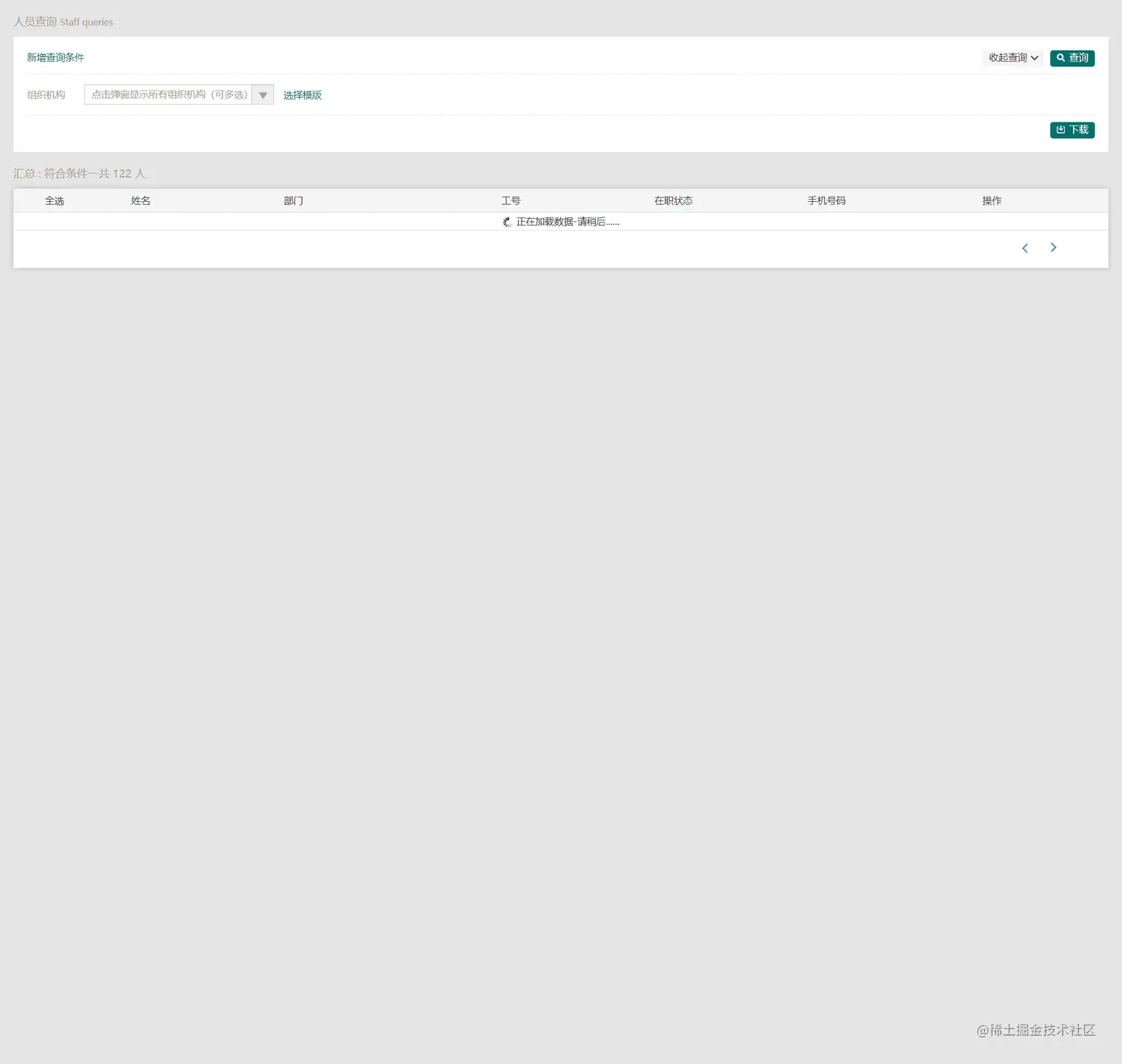Click the 选择模版 link
Viewport: 1122px width, 1064px height.
coord(302,95)
